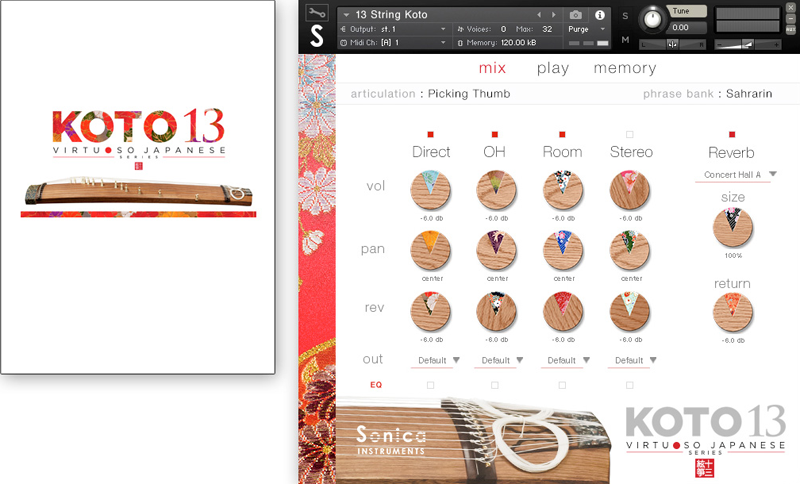Open the 13 String Koto instrument dropdown

click(x=347, y=15)
